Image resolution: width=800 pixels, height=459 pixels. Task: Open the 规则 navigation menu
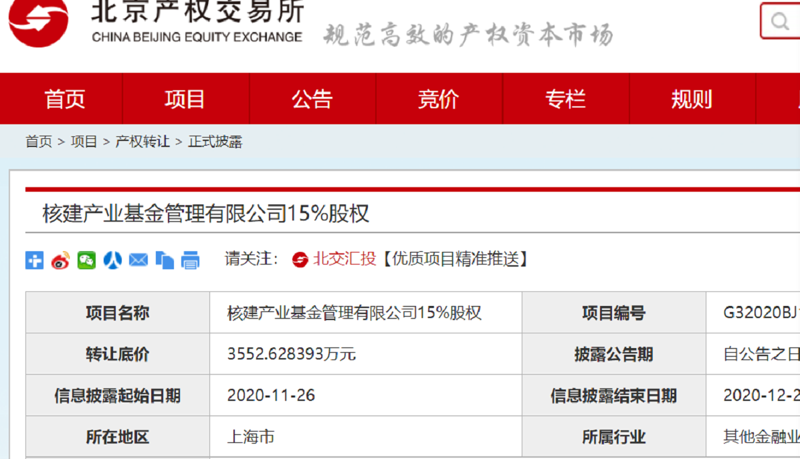[691, 99]
